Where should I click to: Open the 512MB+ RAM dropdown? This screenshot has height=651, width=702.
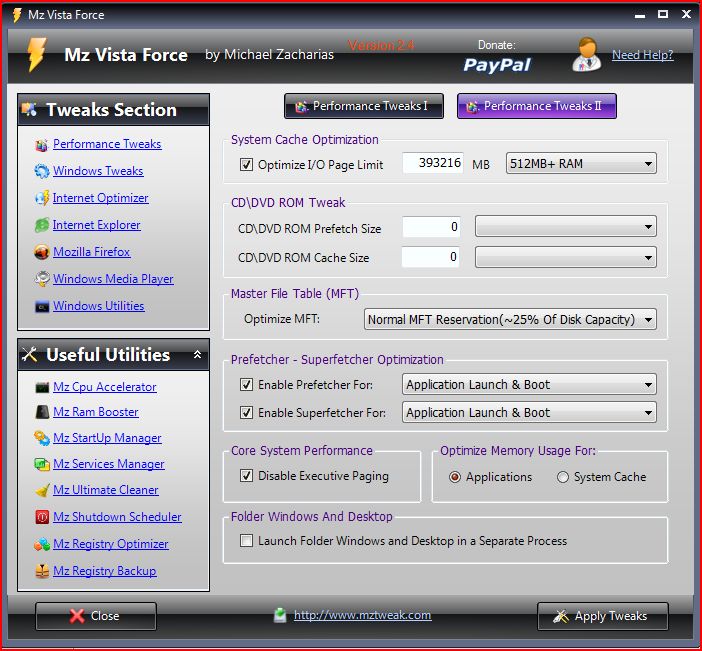[x=581, y=163]
